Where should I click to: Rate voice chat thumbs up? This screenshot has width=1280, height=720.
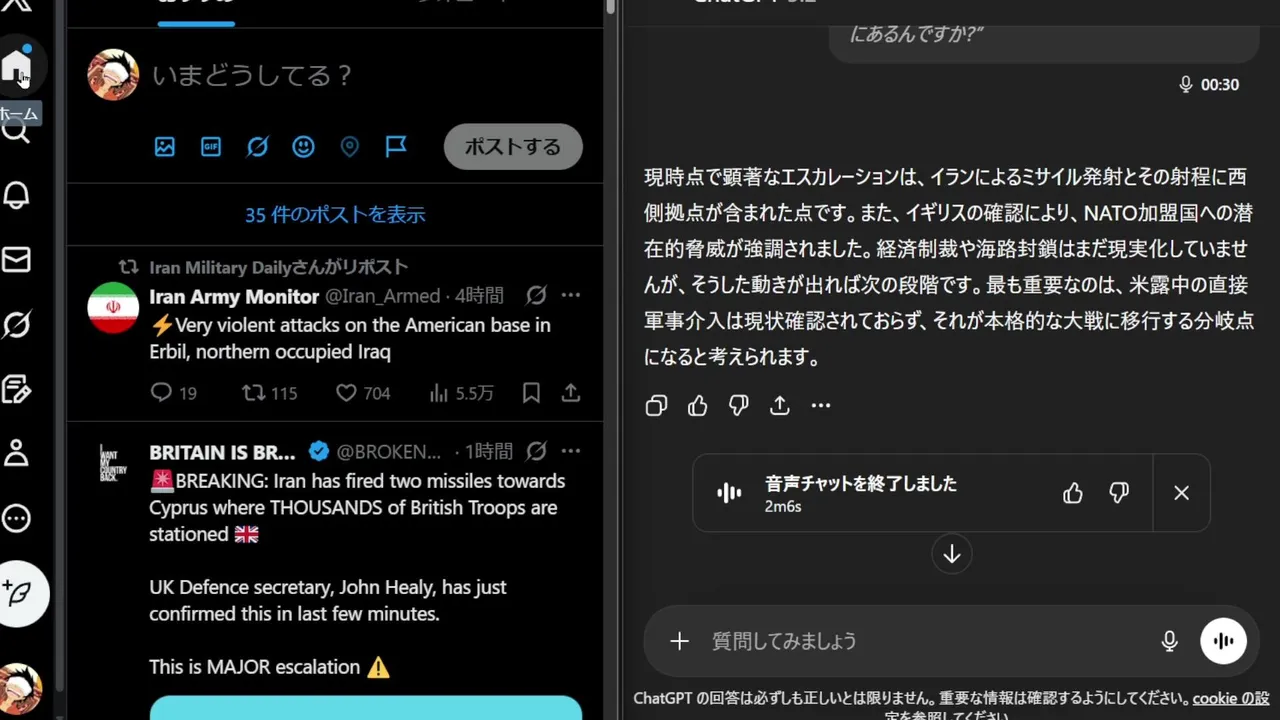(x=1073, y=493)
